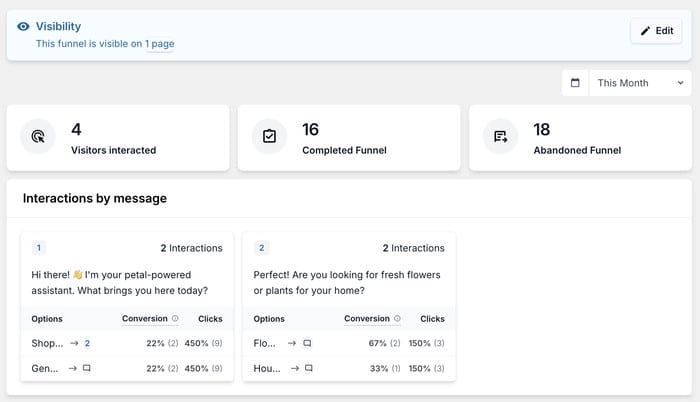The height and width of the screenshot is (402, 700).
Task: Click the chat icon in Gen... row
Action: (87, 368)
